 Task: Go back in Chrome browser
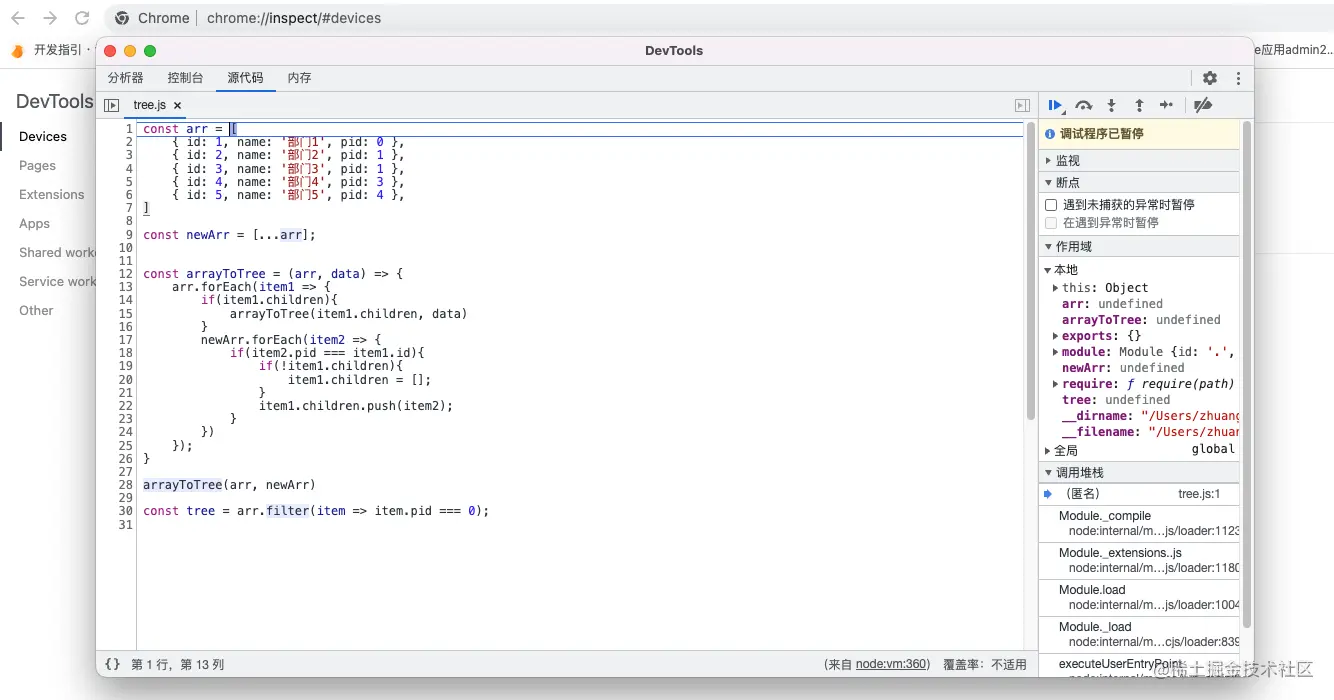tap(18, 18)
